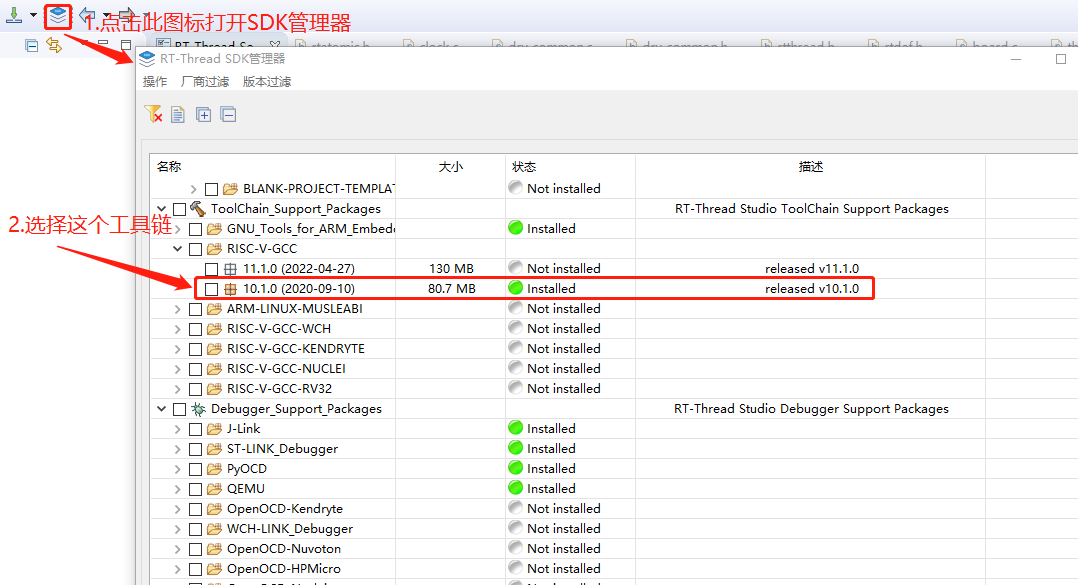
Task: Click the folder icon beside BLANK-PROJECT-TEMPLATE
Action: (230, 188)
